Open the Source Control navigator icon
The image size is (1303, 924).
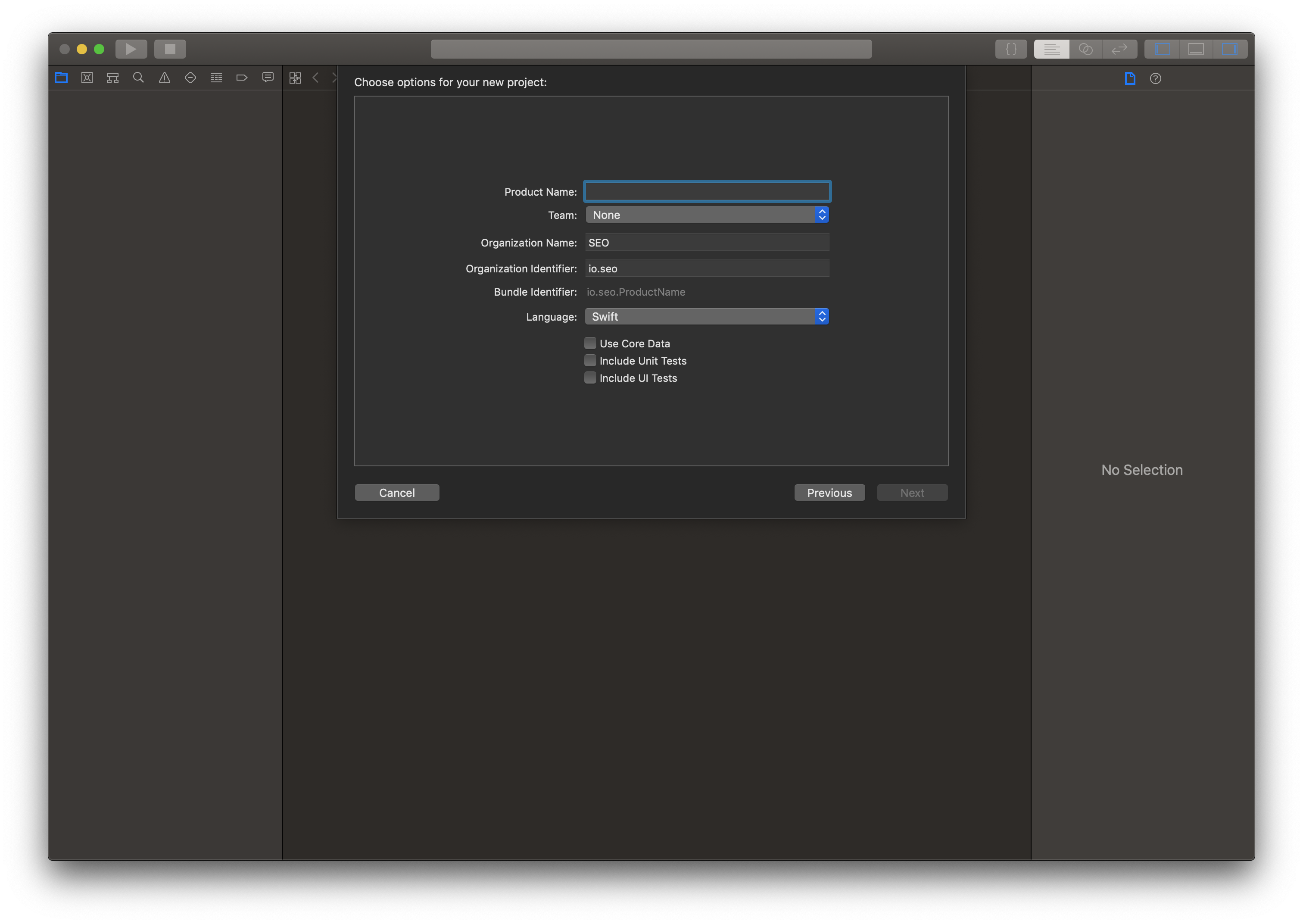87,78
